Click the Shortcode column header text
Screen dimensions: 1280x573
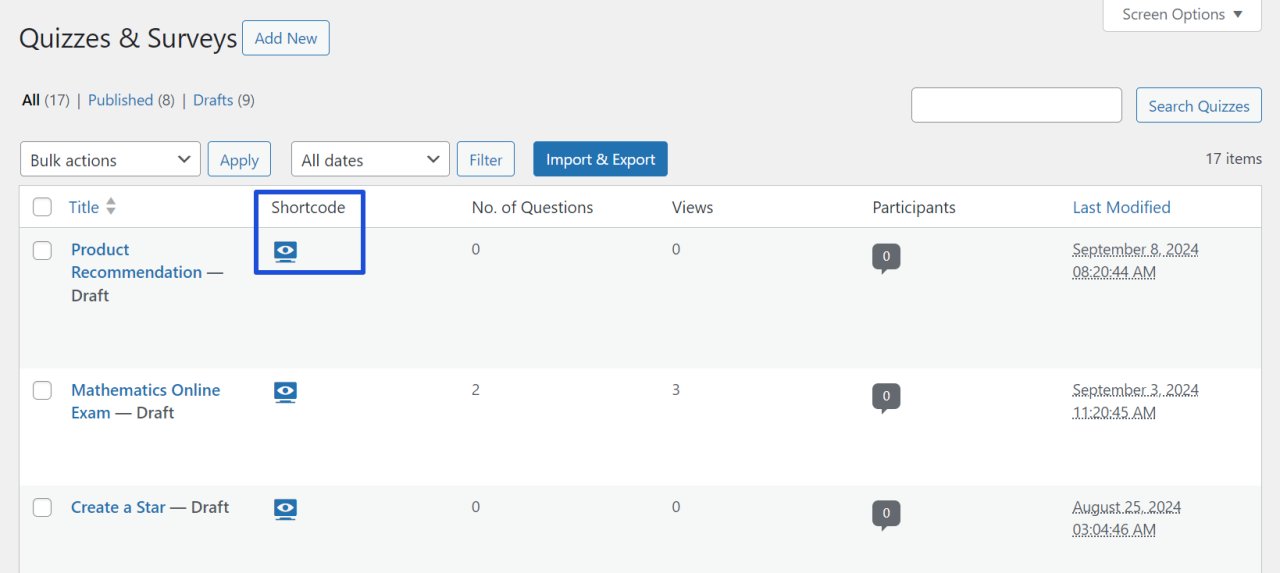pyautogui.click(x=308, y=207)
